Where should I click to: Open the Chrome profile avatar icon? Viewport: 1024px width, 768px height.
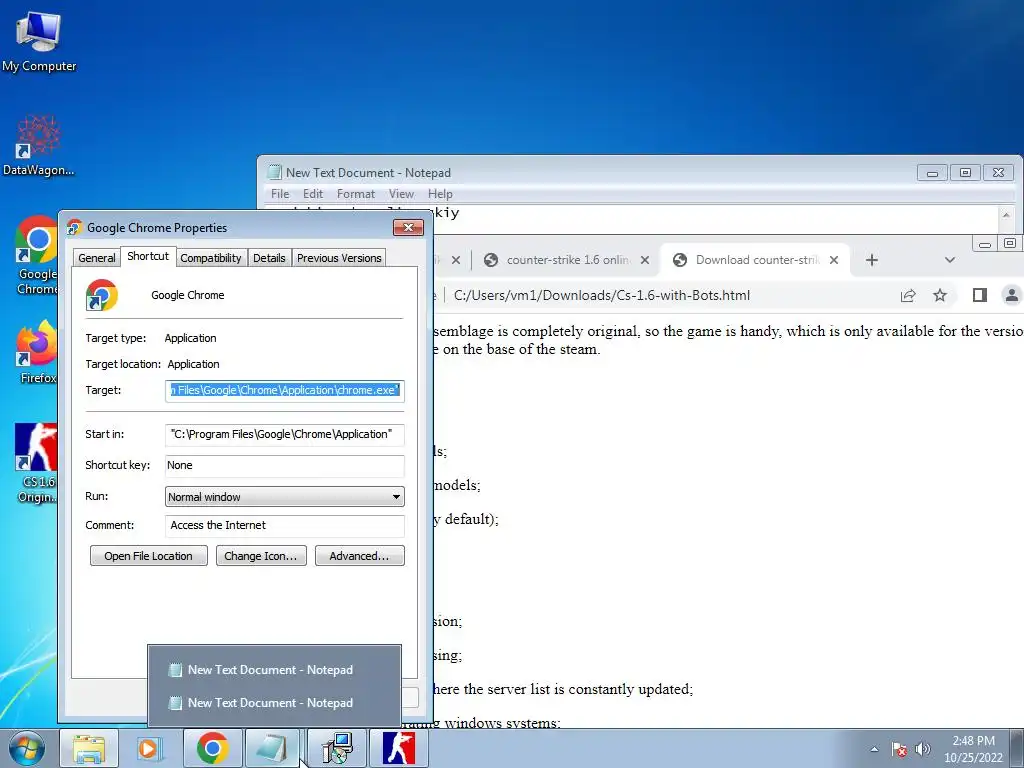(1012, 295)
